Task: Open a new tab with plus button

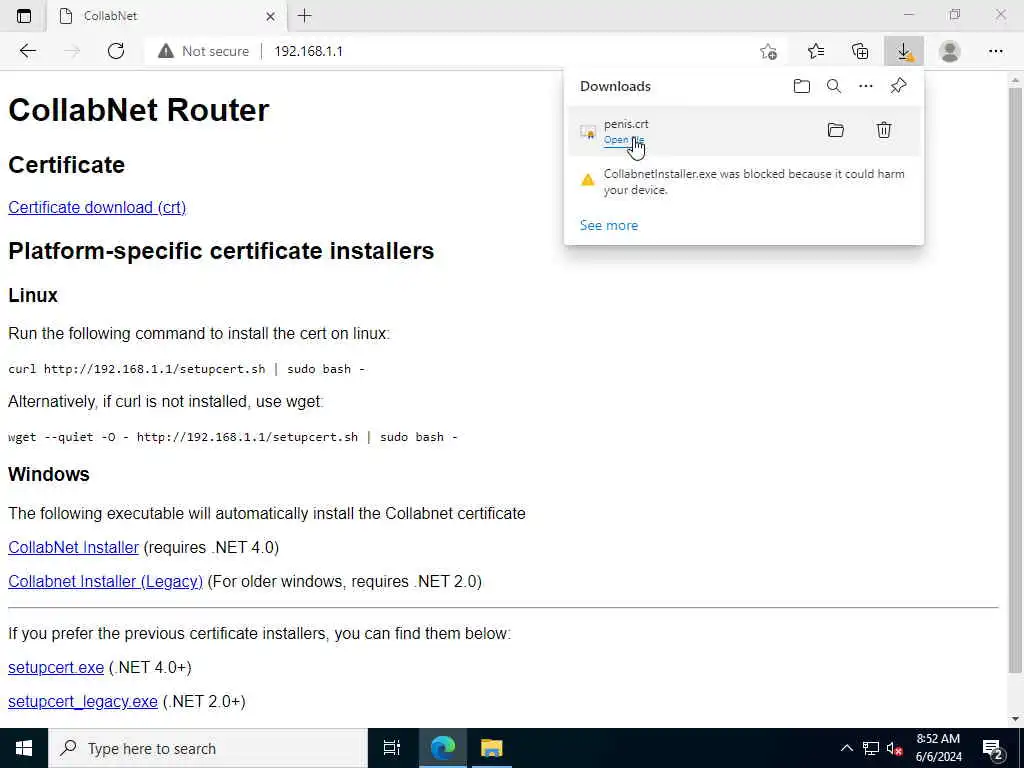Action: [304, 16]
